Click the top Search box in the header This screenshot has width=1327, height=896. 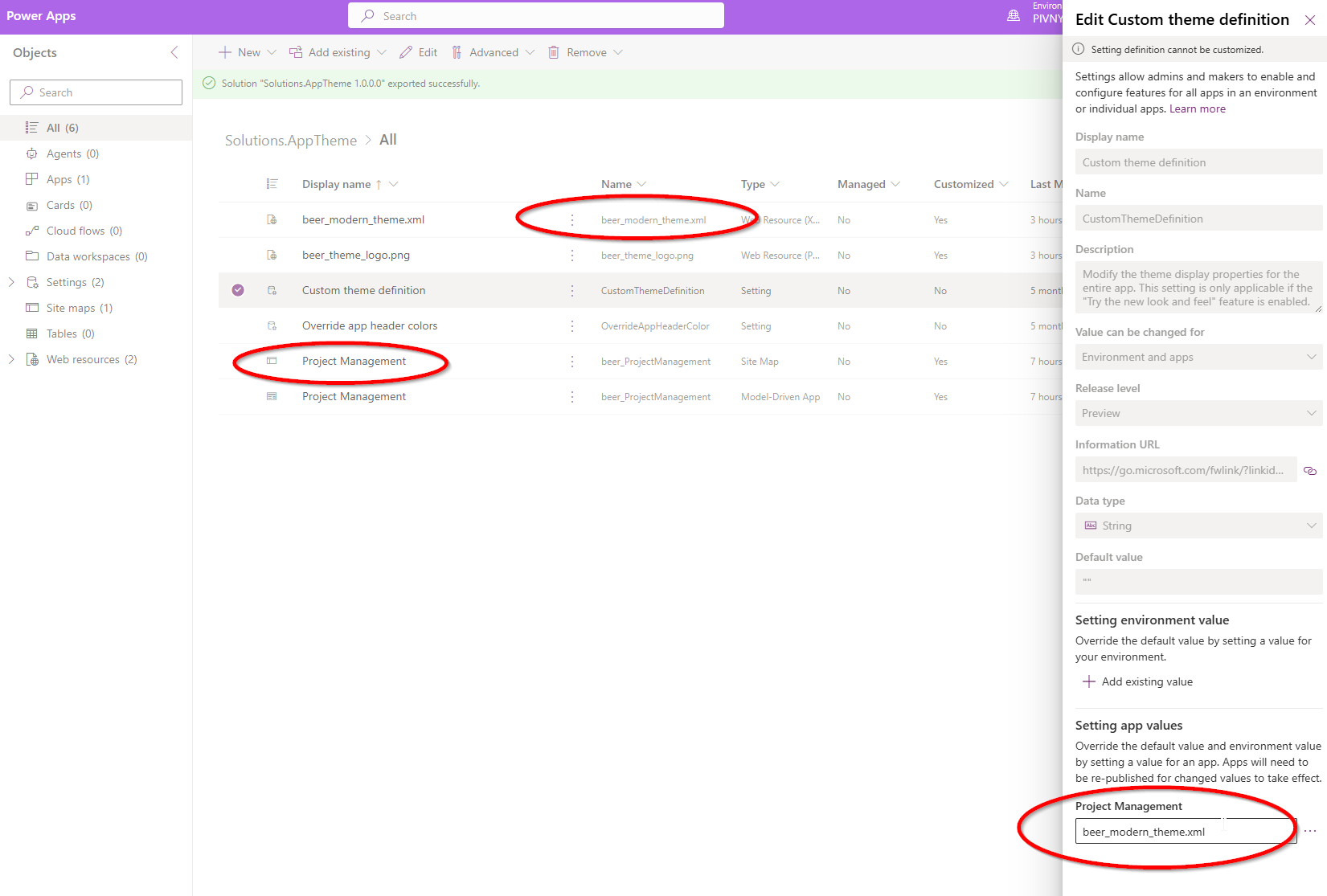536,15
